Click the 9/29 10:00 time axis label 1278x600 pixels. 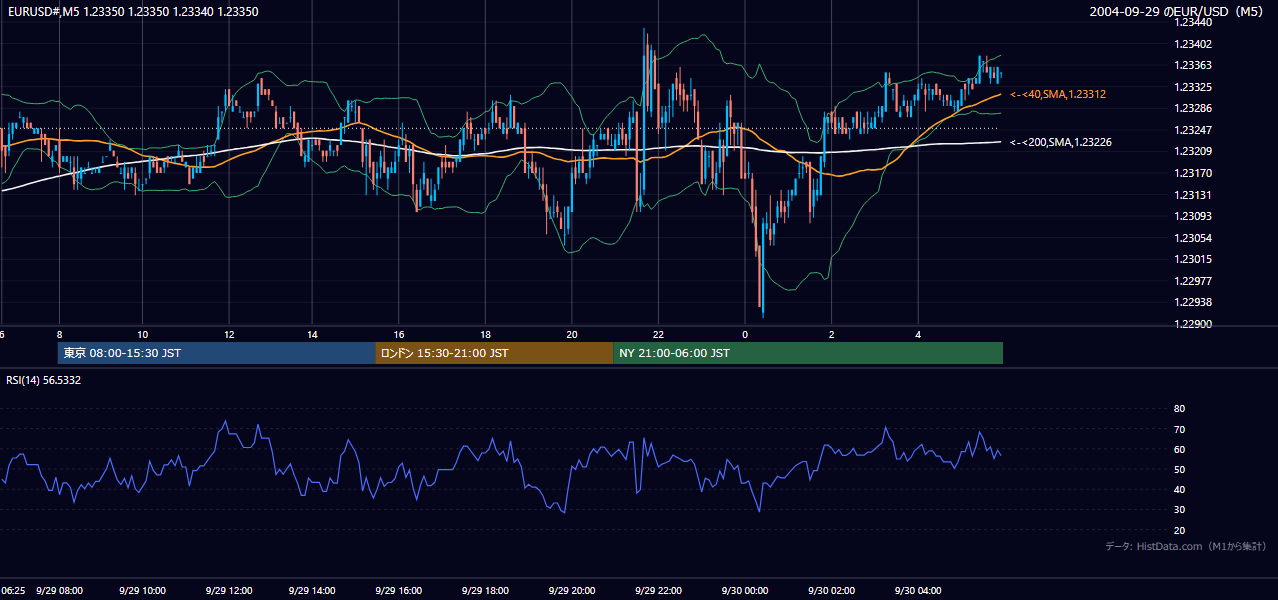point(142,591)
